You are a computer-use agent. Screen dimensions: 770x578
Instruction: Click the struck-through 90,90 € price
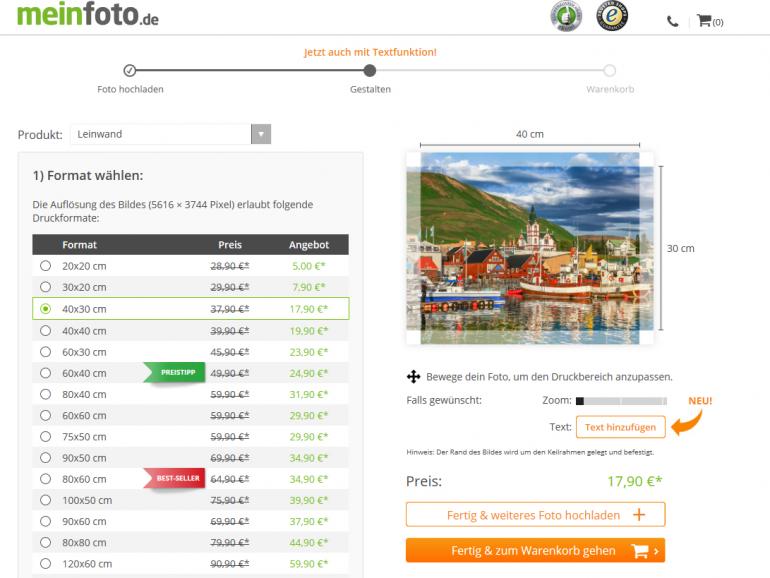pos(230,563)
